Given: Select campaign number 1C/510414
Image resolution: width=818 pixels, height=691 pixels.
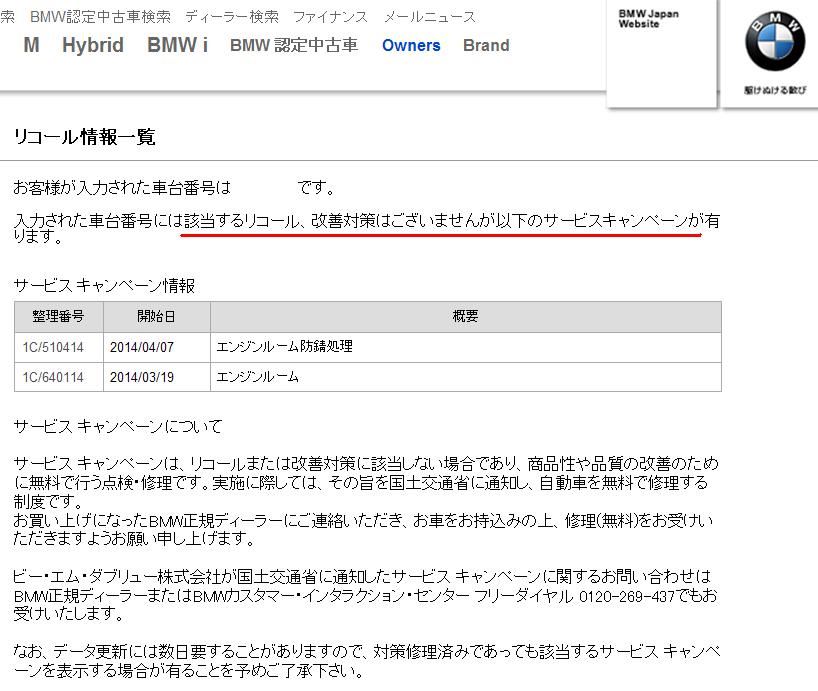Looking at the screenshot, I should [53, 347].
